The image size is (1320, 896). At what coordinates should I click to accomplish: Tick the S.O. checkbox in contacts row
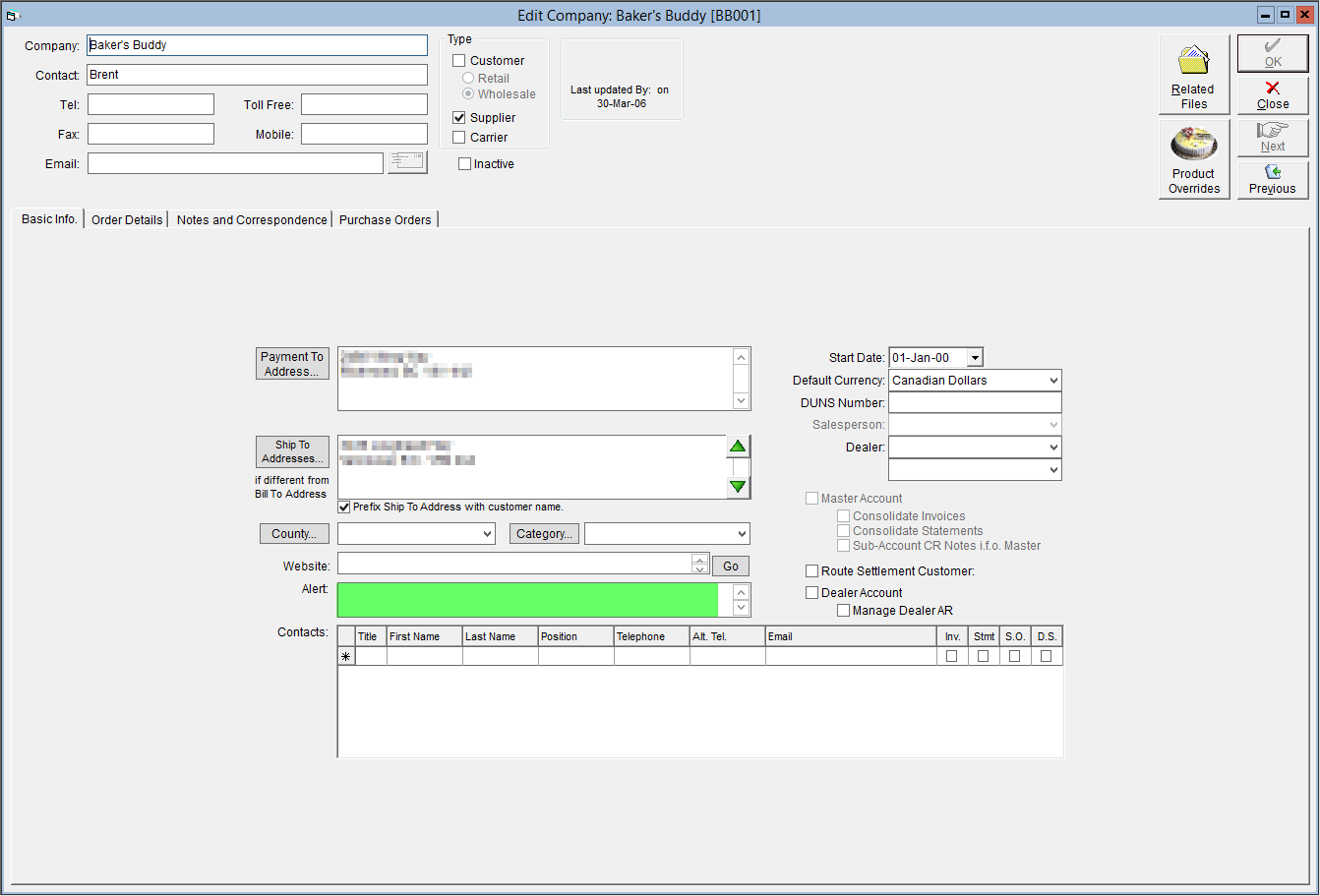coord(1014,656)
